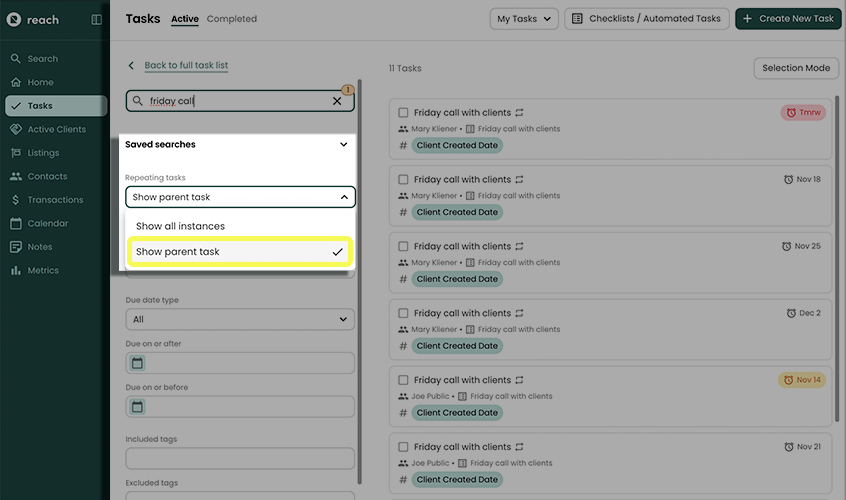
Task: Clear the friday call search text
Action: click(337, 101)
